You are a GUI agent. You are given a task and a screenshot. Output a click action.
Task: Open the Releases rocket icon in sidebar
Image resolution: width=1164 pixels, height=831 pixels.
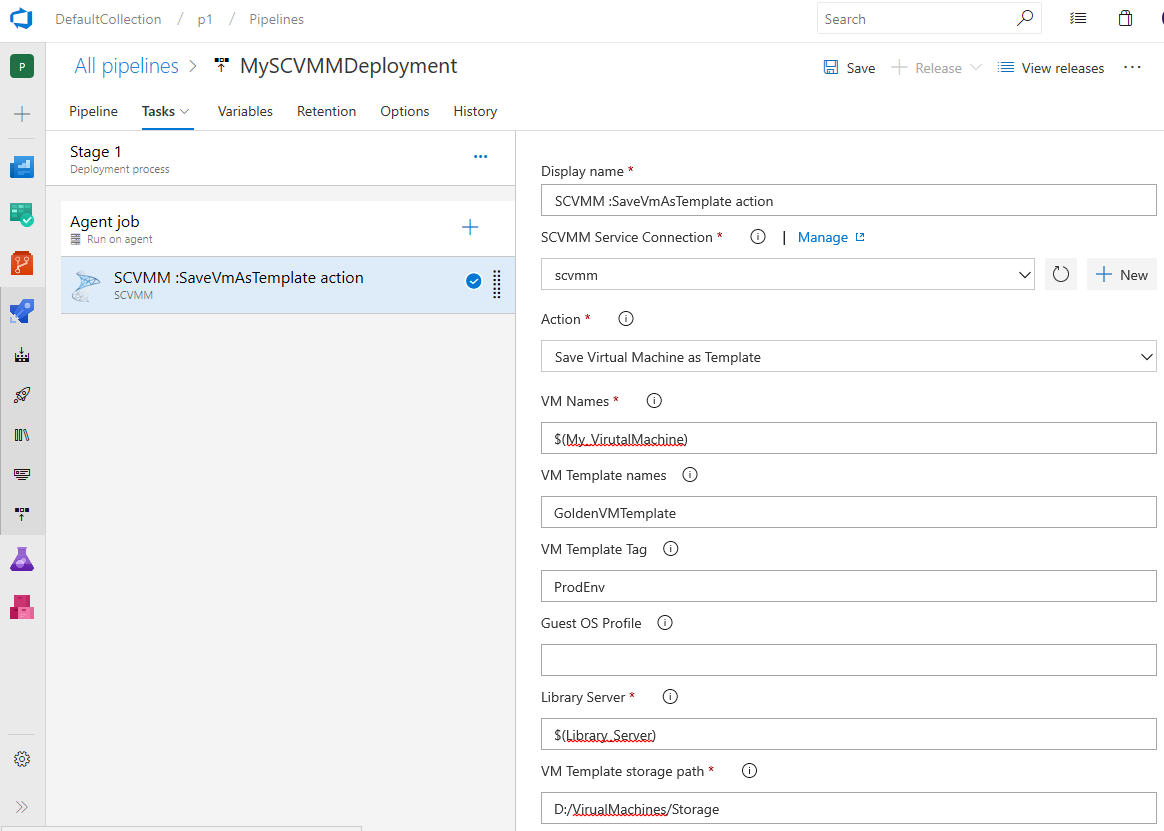pos(22,394)
